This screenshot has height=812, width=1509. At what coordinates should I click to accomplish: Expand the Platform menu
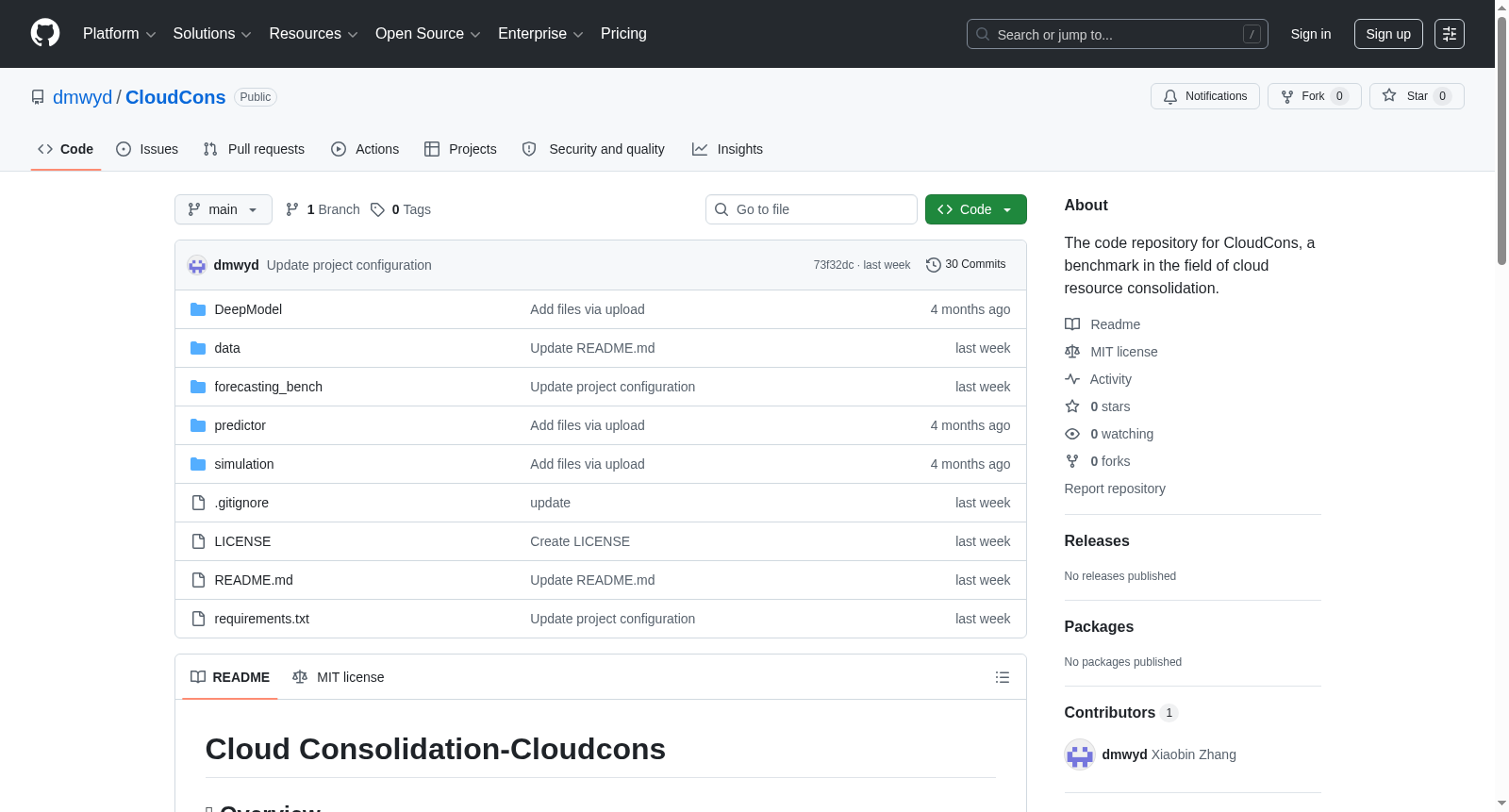click(120, 34)
